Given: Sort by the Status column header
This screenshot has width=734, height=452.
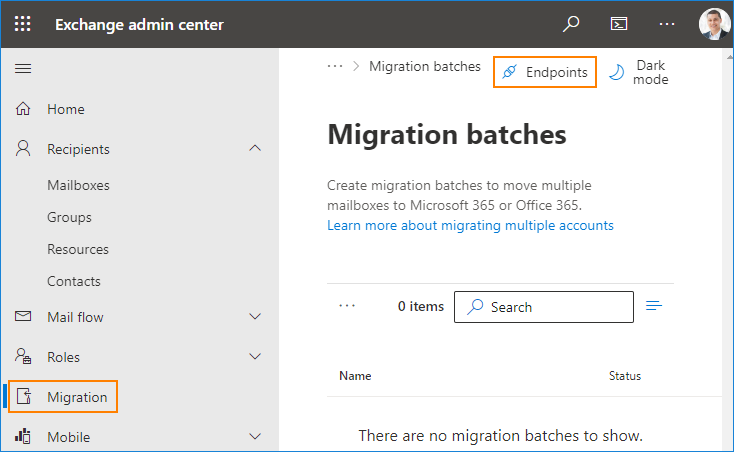Looking at the screenshot, I should 624,376.
